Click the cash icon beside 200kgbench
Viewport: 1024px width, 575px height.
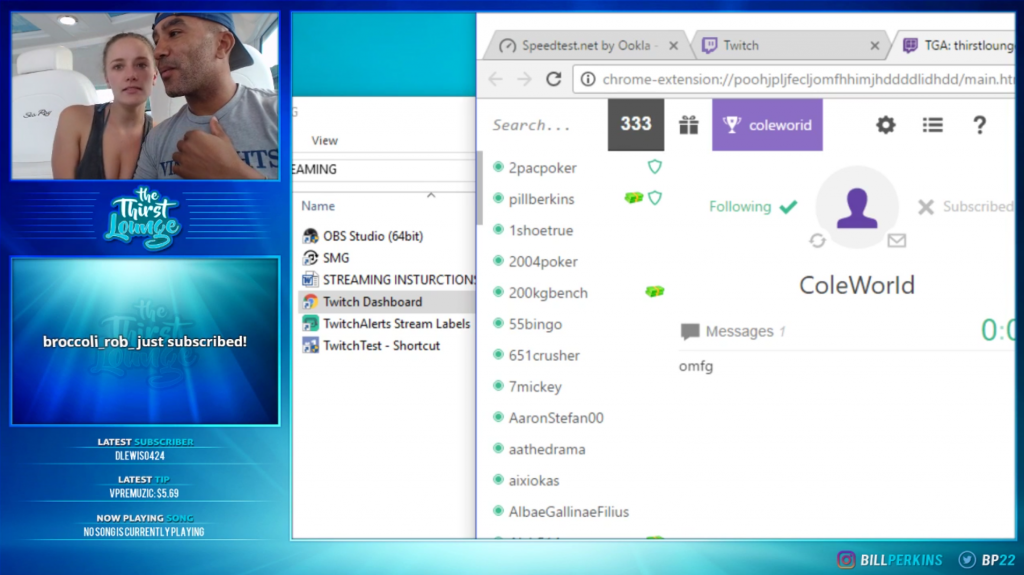tap(654, 292)
